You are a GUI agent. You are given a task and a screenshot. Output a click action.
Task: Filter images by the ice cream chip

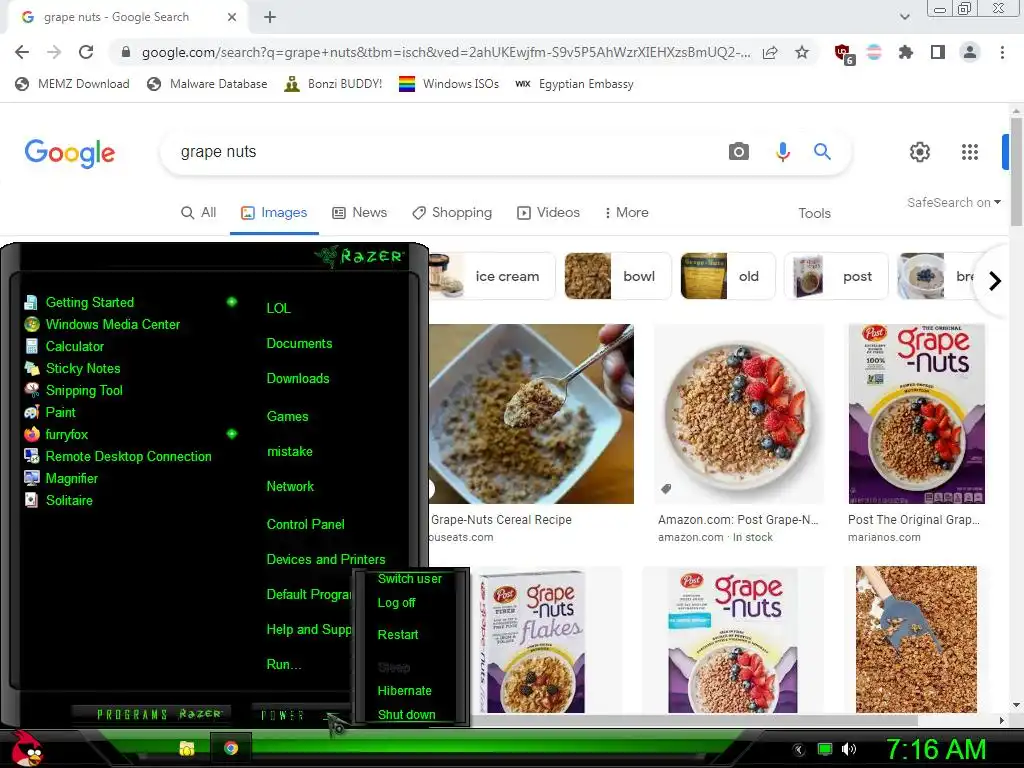(492, 276)
